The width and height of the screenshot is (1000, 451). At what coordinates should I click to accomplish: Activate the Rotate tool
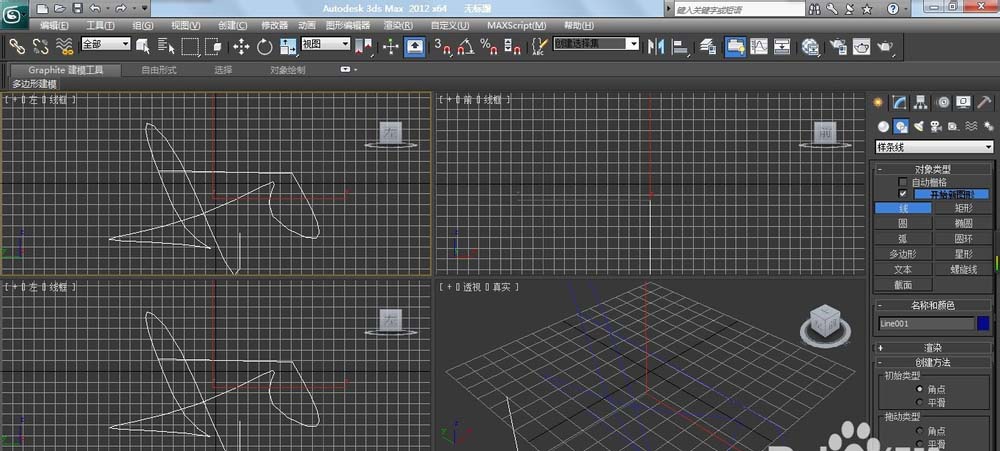click(265, 46)
